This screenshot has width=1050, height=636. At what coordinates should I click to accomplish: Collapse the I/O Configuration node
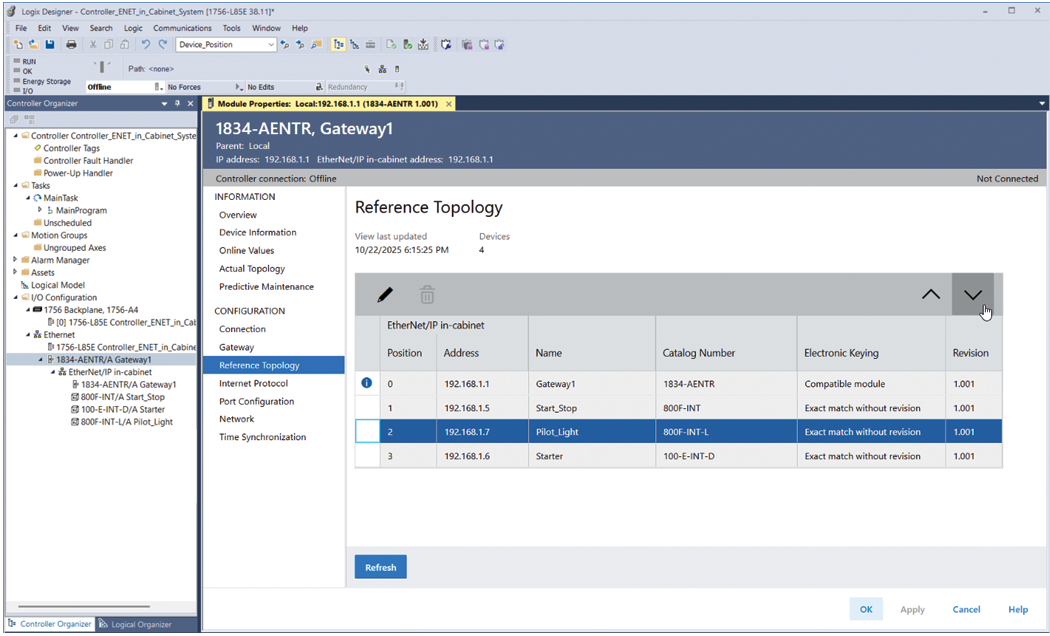pos(15,297)
